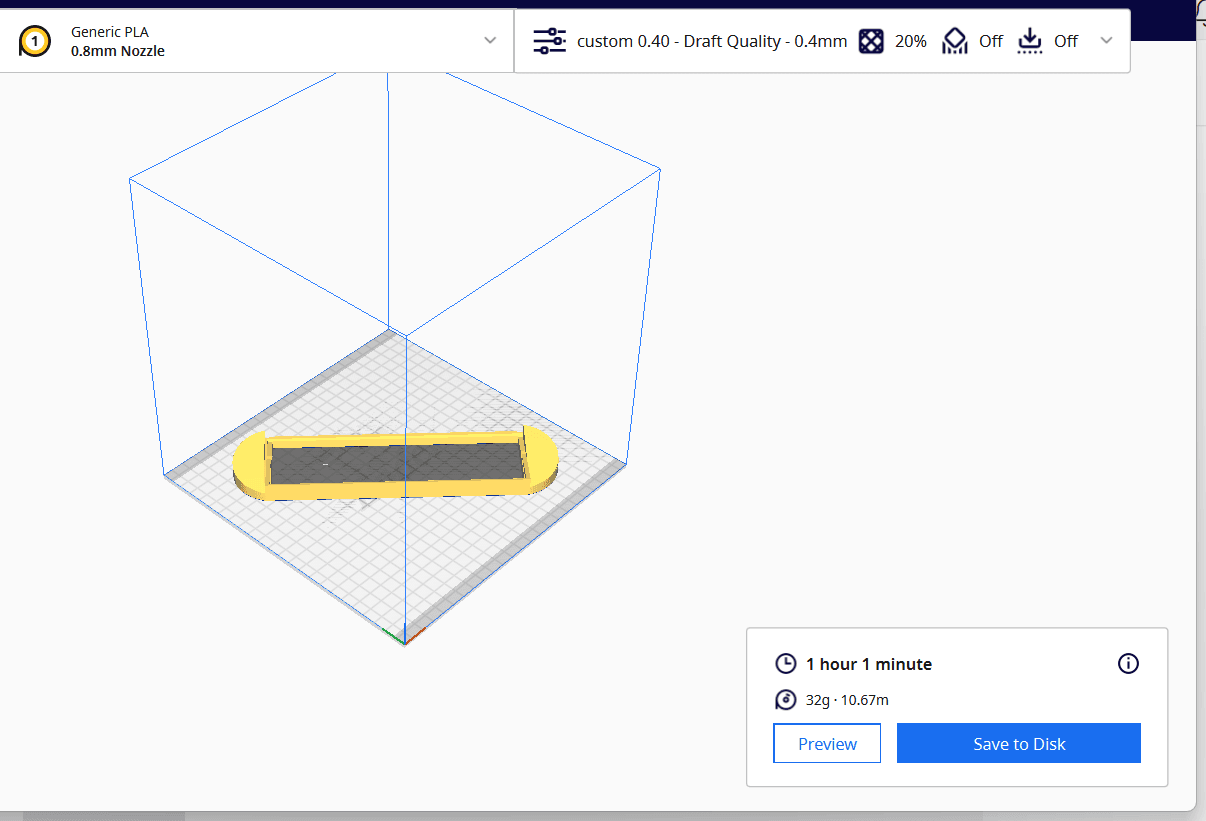Screen dimensions: 1206x821
Task: Click the support structure icon
Action: point(956,41)
